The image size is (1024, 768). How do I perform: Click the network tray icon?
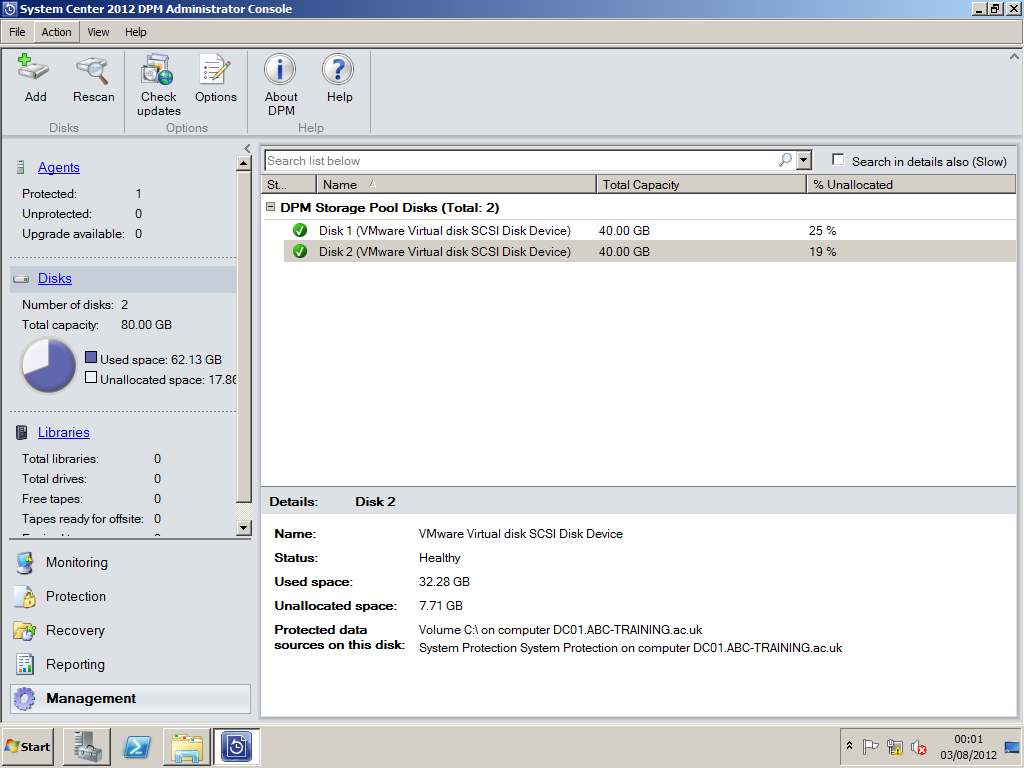pos(895,746)
